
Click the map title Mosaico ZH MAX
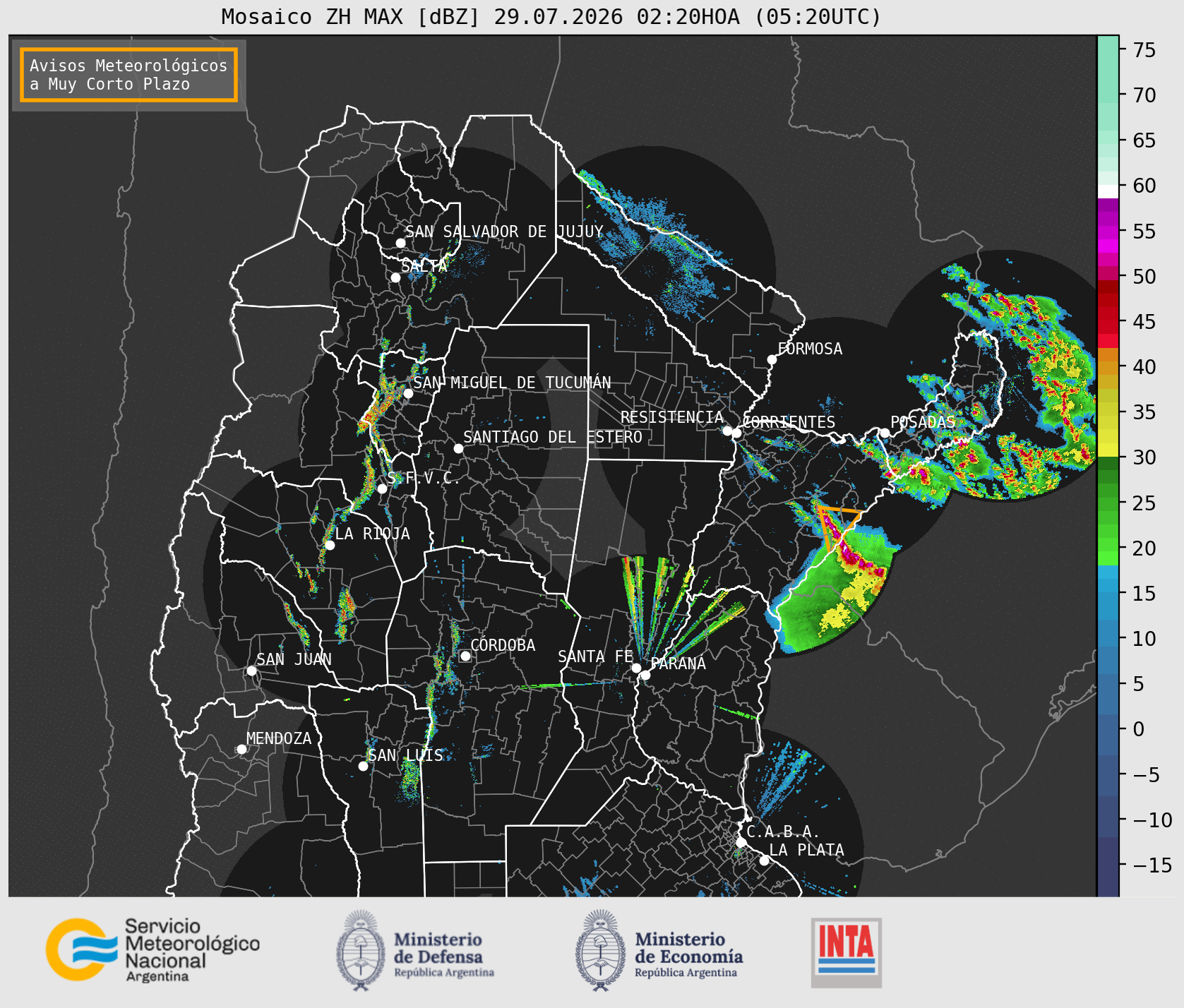tap(313, 16)
